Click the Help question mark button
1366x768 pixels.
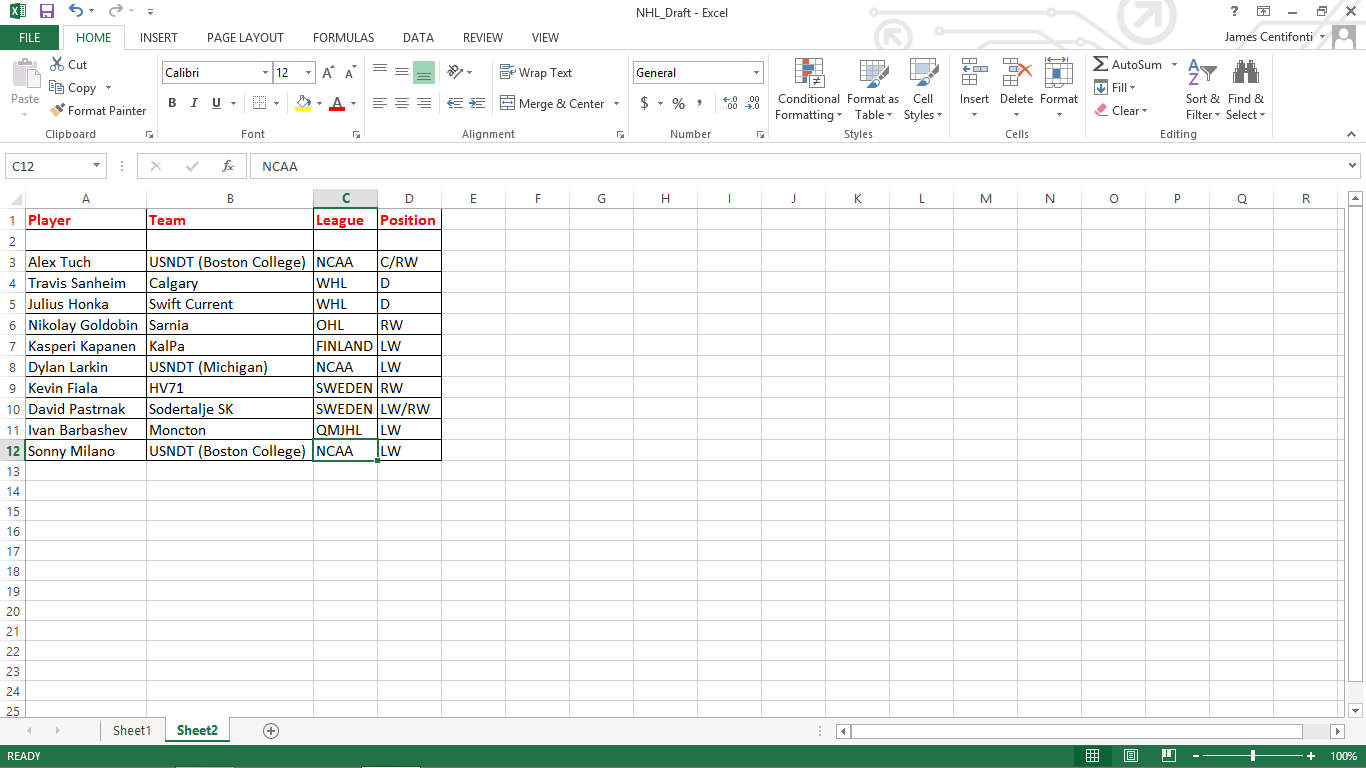(x=1235, y=12)
